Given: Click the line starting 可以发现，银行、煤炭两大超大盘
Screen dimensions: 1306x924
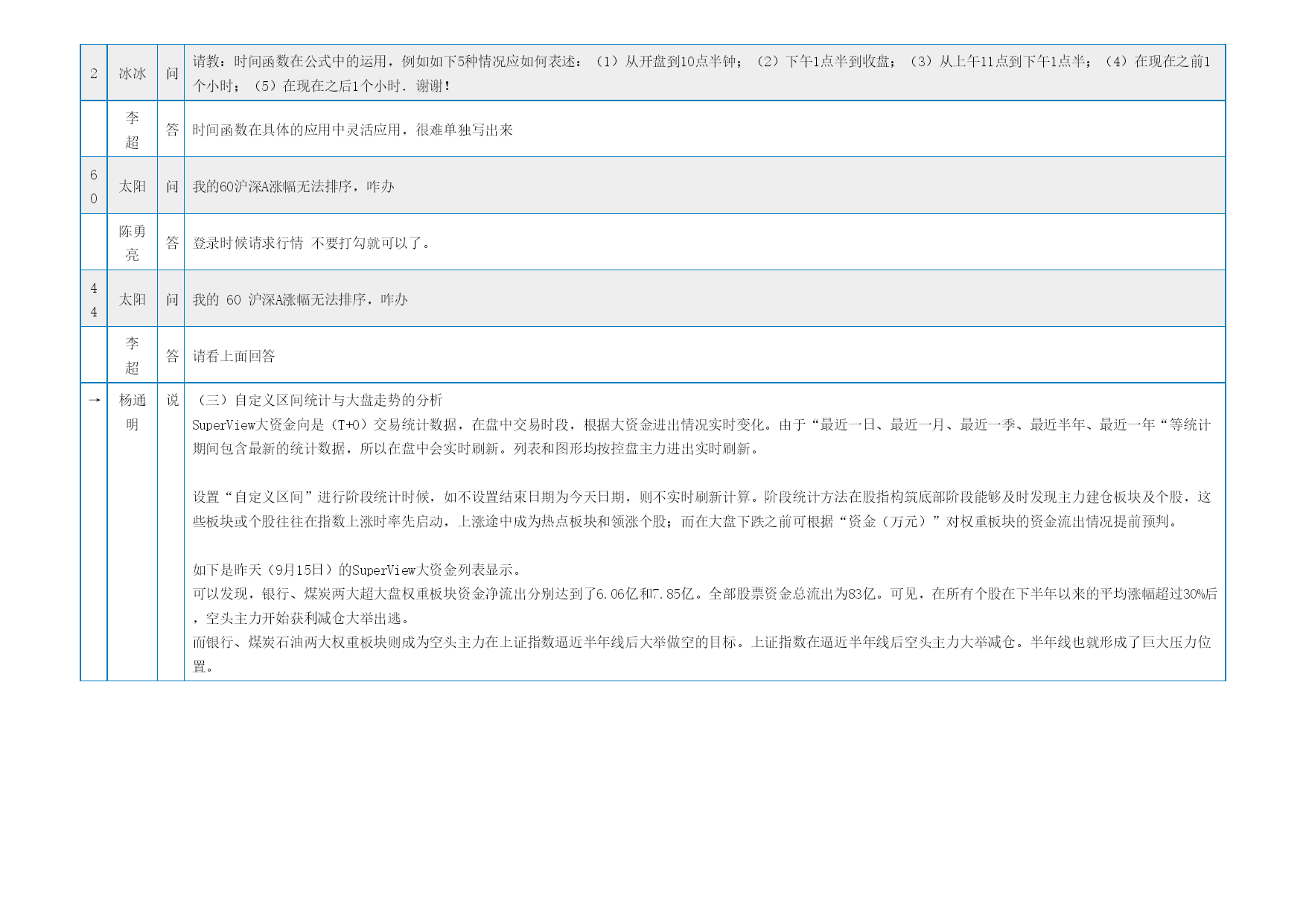Looking at the screenshot, I should [704, 593].
